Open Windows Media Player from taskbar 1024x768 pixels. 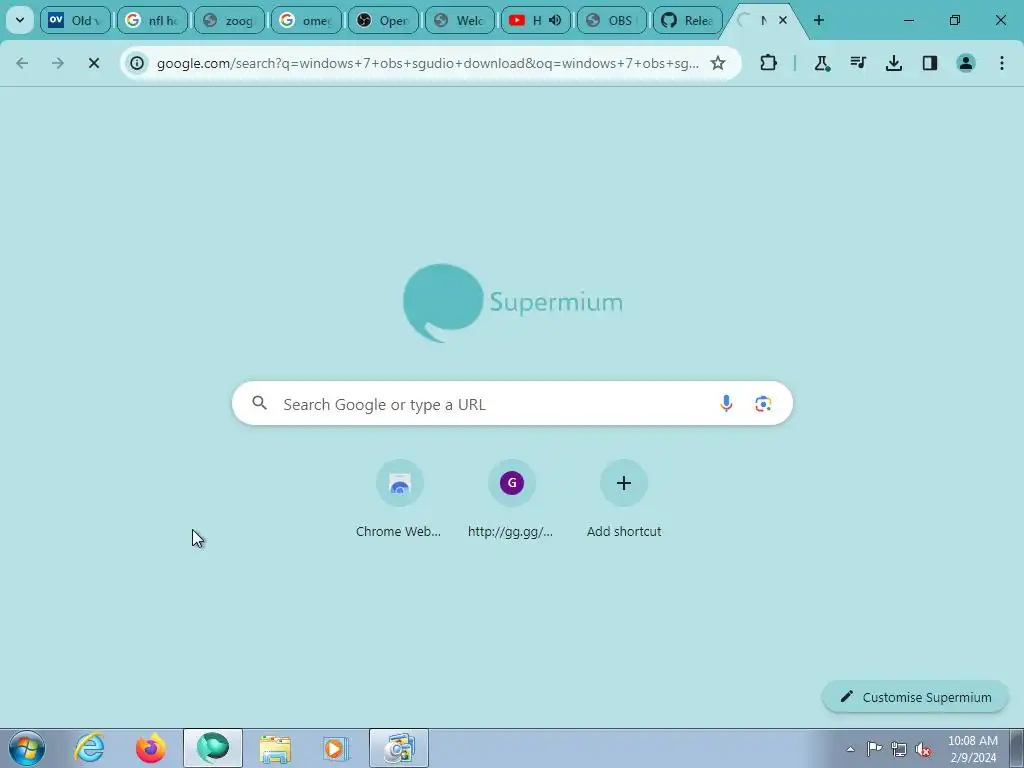point(337,748)
